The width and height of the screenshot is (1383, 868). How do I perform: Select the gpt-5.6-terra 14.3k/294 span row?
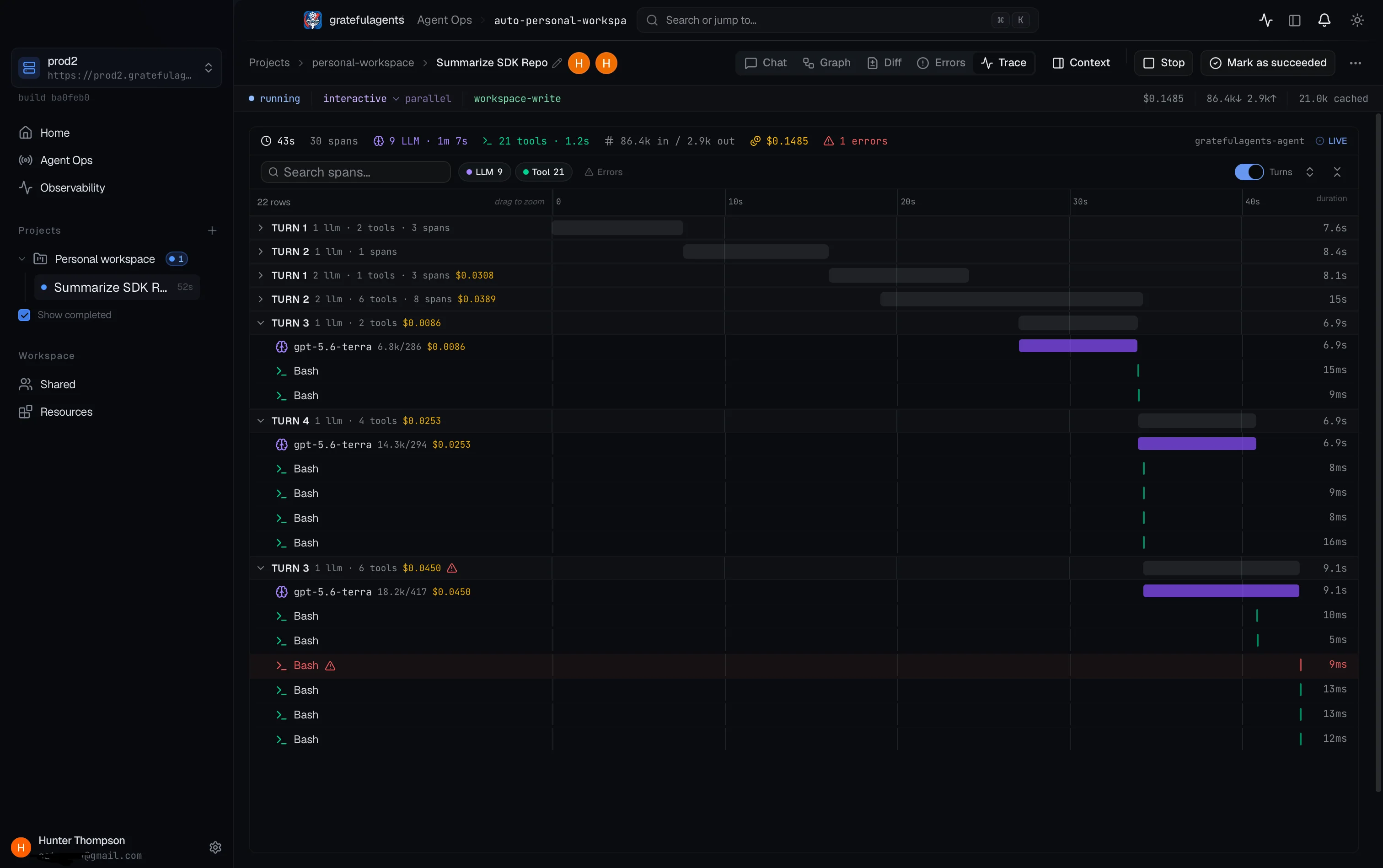804,445
